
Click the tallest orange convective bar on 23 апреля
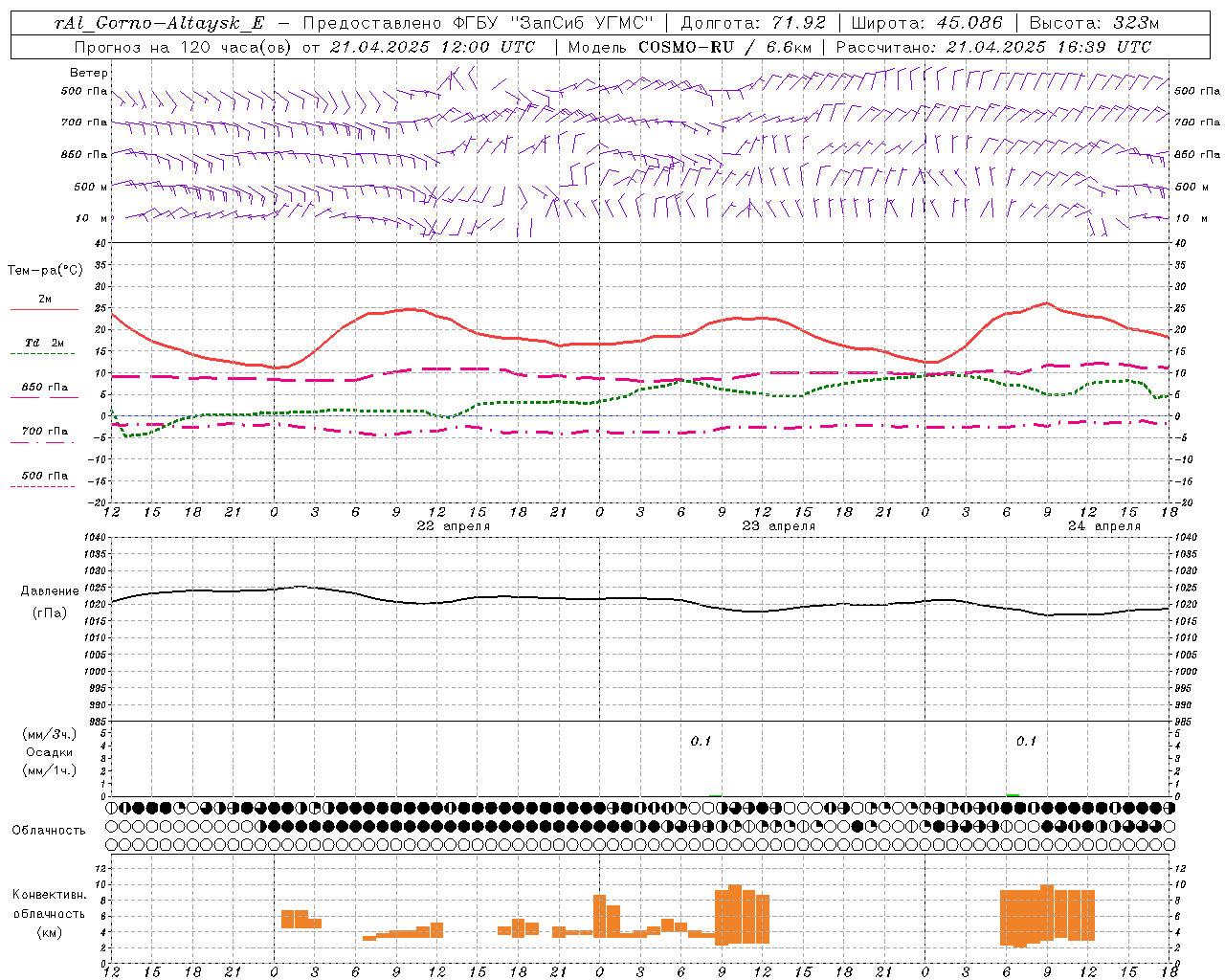735,914
